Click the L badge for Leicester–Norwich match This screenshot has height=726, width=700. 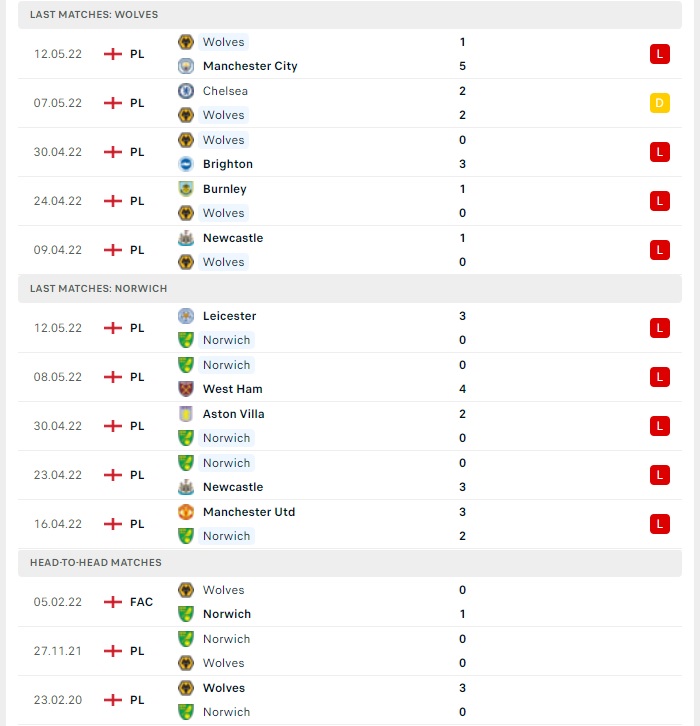click(660, 328)
